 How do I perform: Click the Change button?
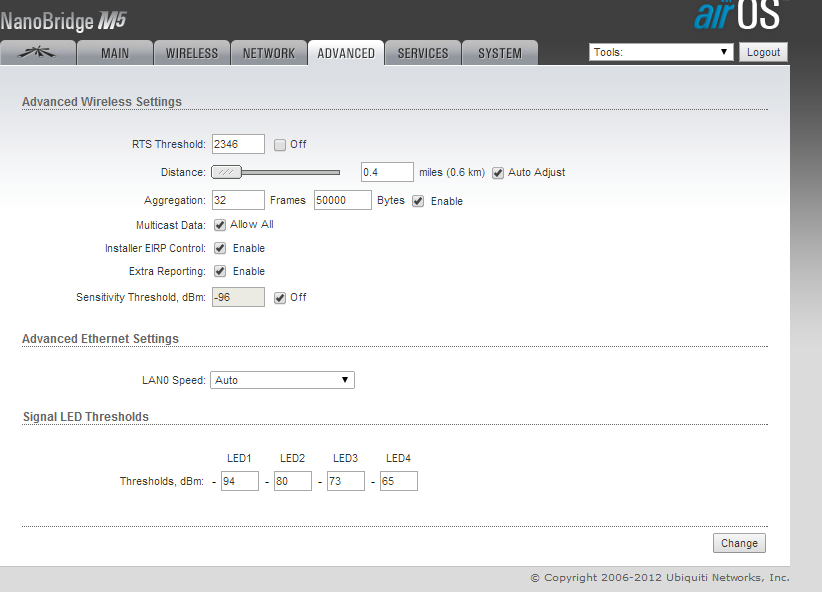click(739, 543)
